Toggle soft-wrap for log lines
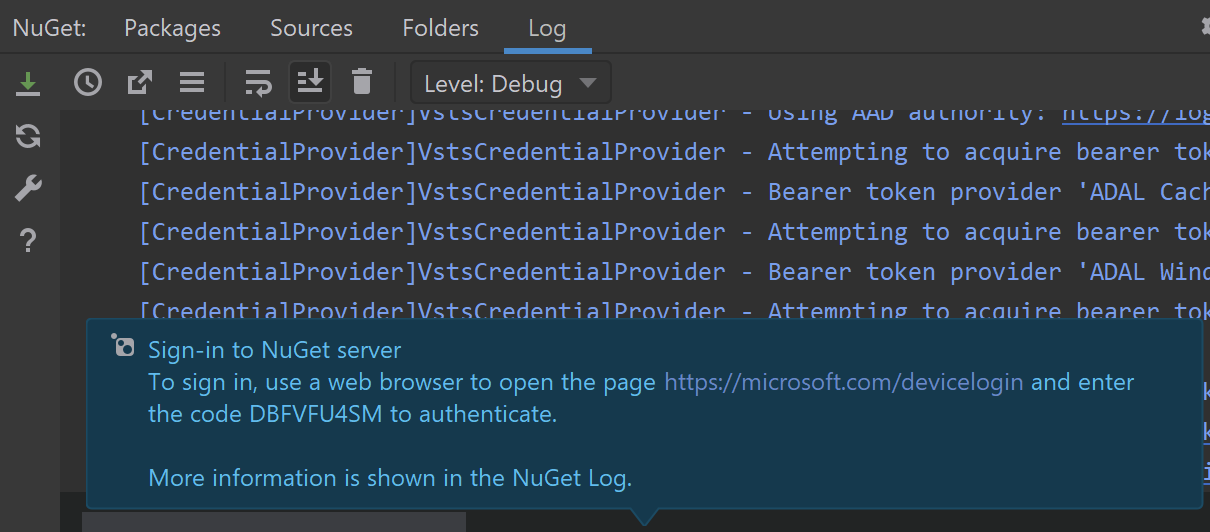Viewport: 1210px width, 532px height. pyautogui.click(x=258, y=83)
